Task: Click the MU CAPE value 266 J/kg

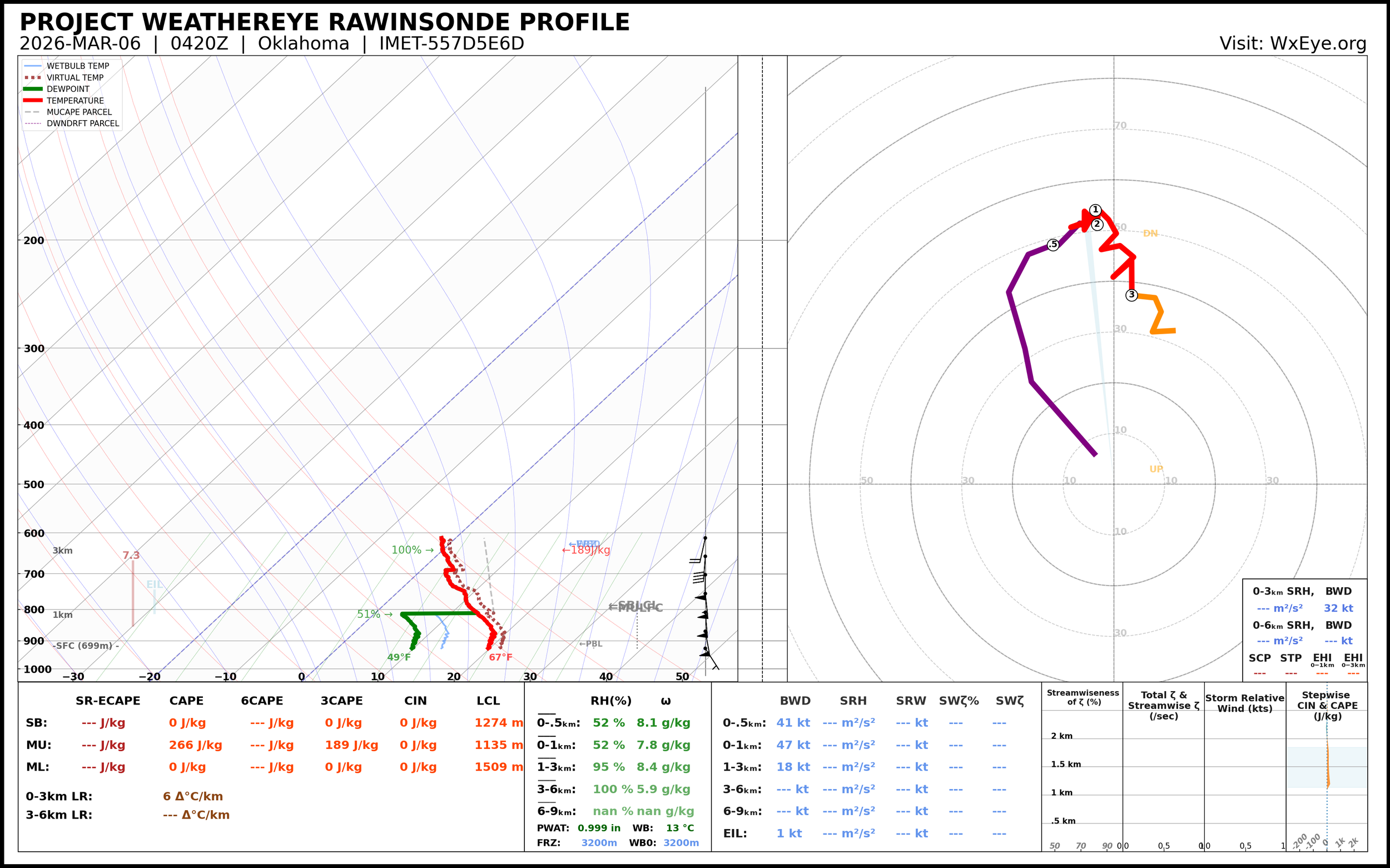Action: pyautogui.click(x=195, y=745)
